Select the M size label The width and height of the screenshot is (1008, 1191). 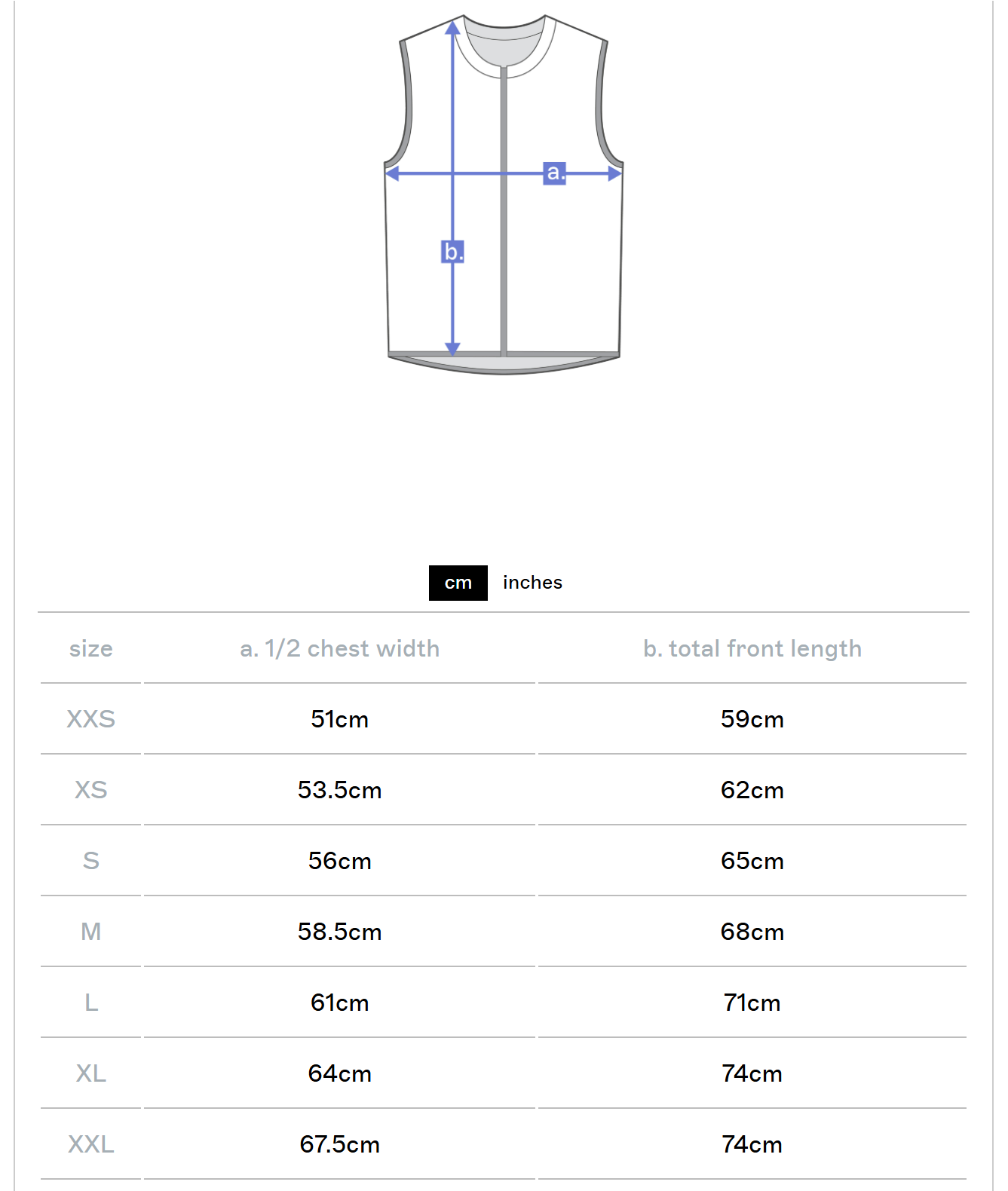[91, 932]
